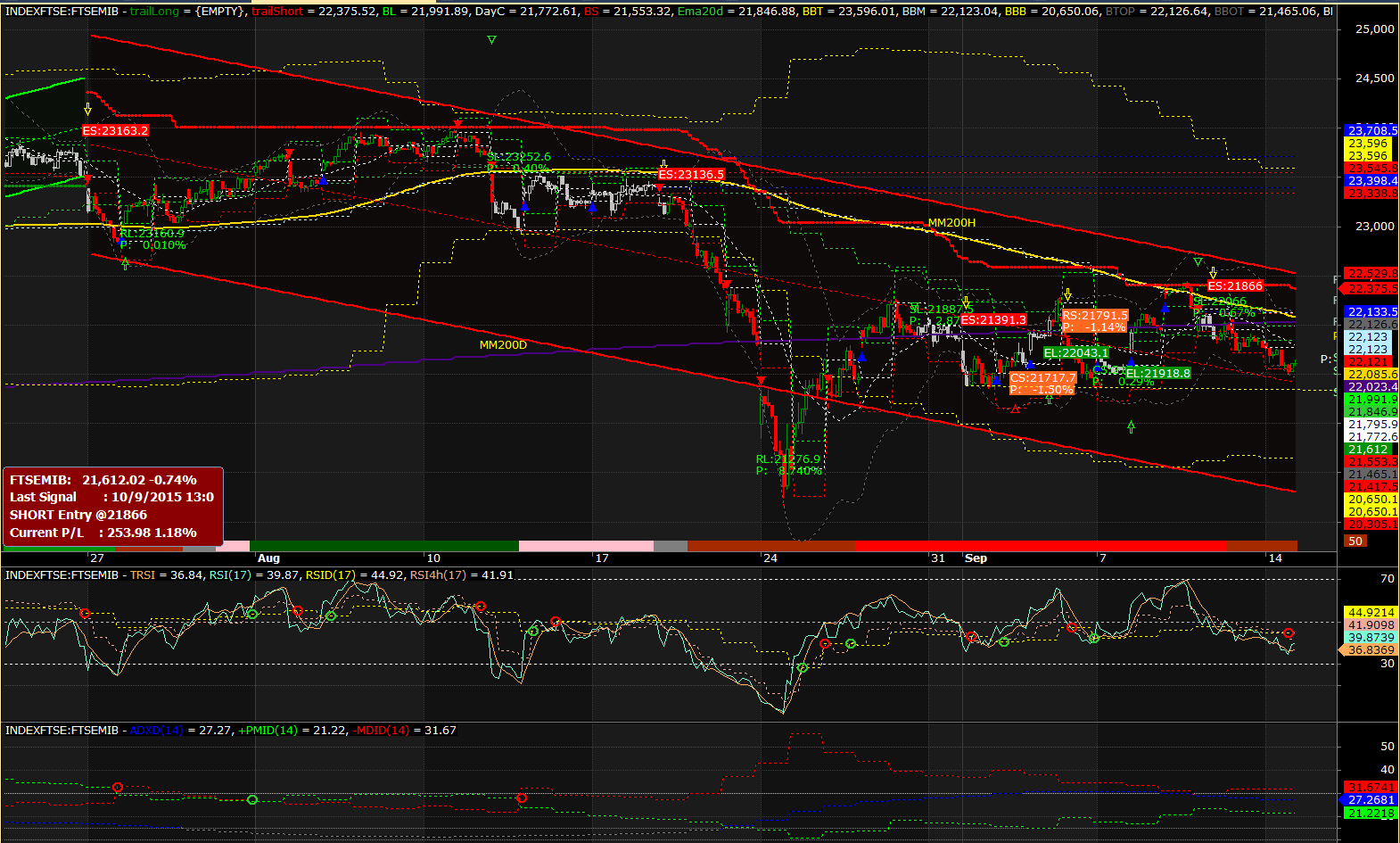
Task: Click the 20,305.1 red price tag
Action: tap(1371, 524)
